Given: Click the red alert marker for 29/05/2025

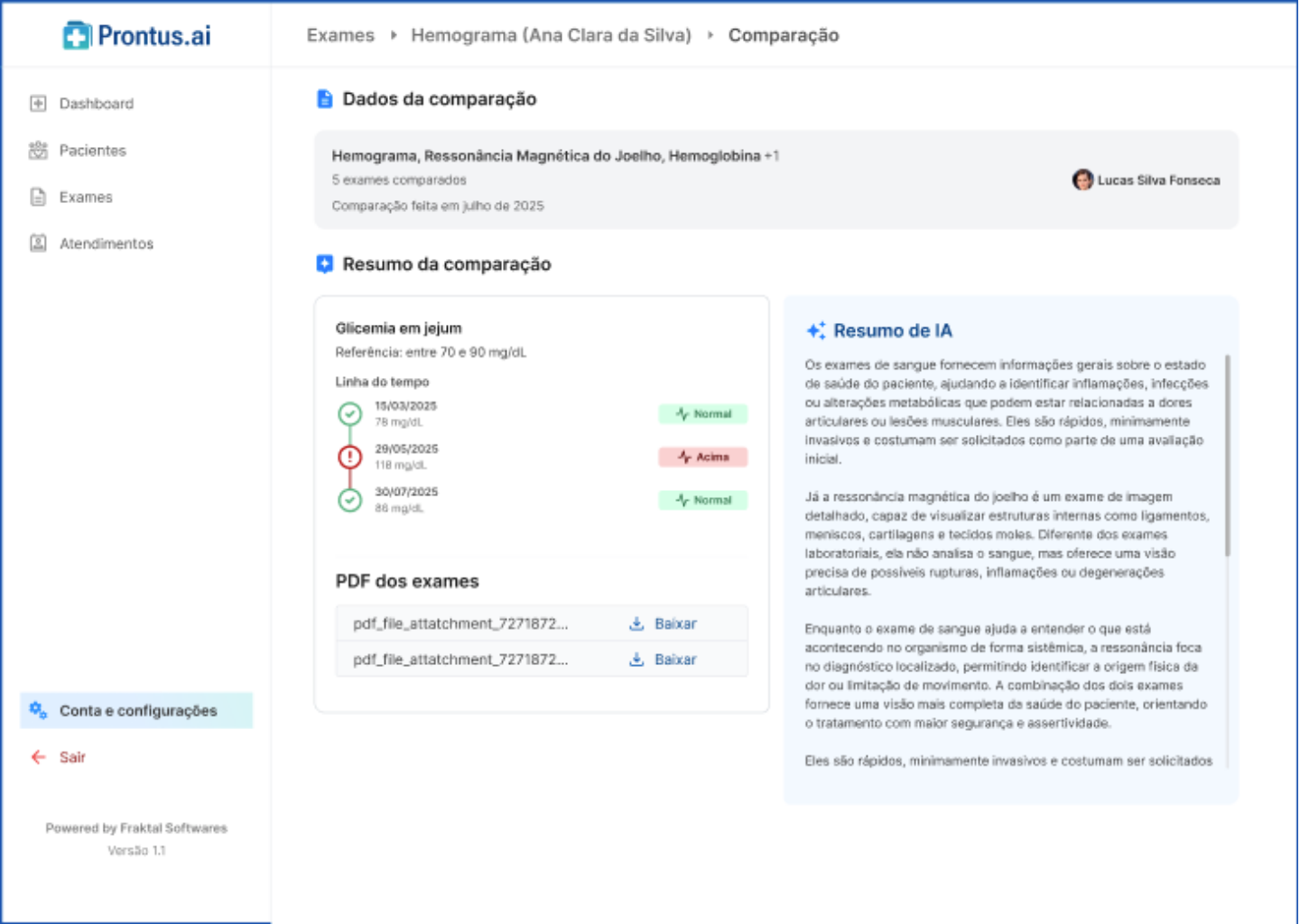Looking at the screenshot, I should (x=349, y=457).
